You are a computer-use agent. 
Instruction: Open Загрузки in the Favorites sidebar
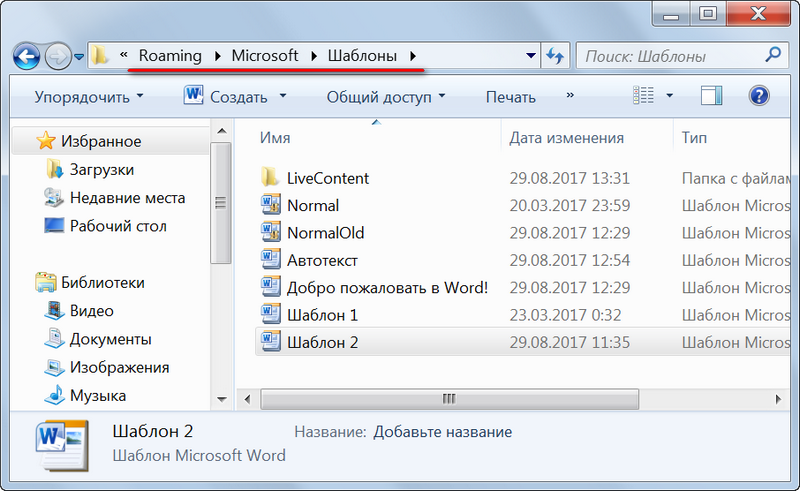[102, 169]
